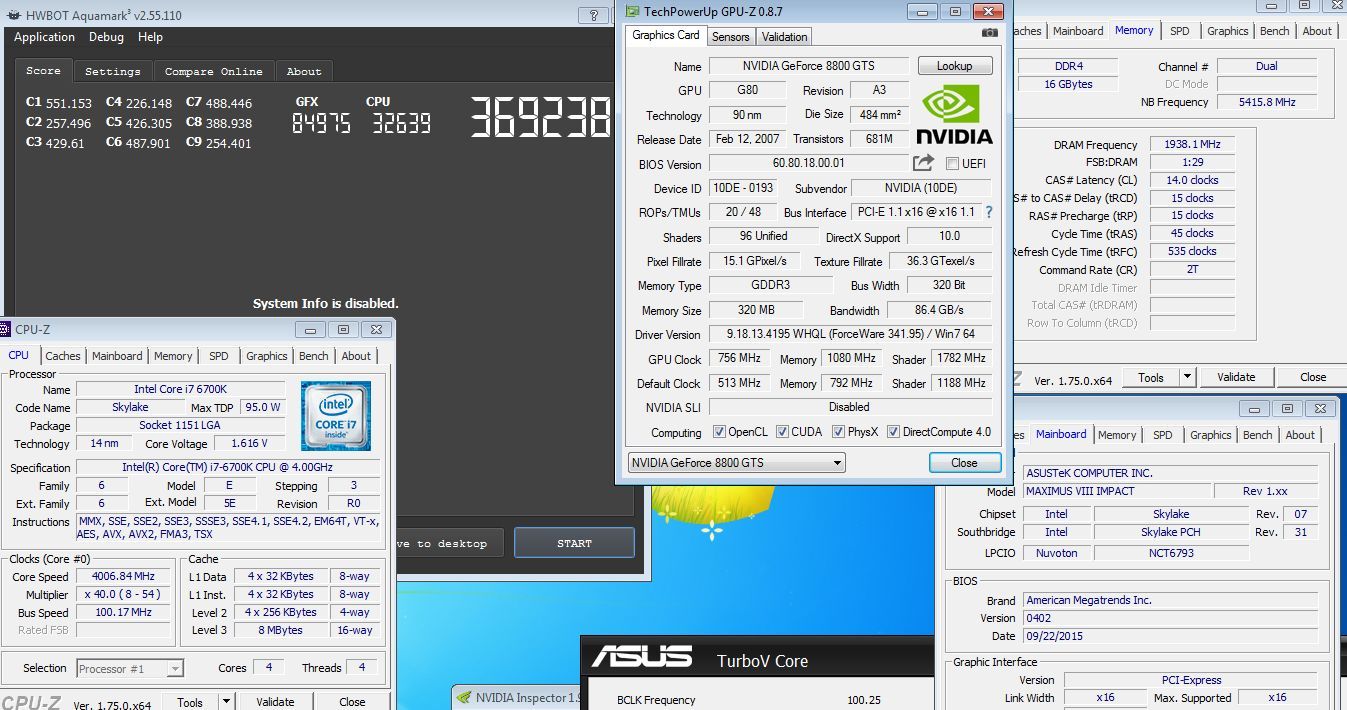Open Caches tab in CPU-Z processor window
This screenshot has height=710, width=1347.
(63, 356)
